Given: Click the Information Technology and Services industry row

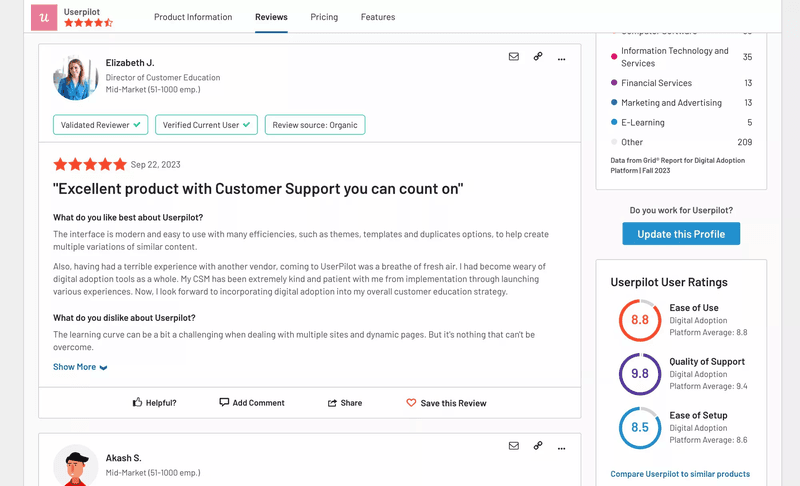Looking at the screenshot, I should [681, 57].
